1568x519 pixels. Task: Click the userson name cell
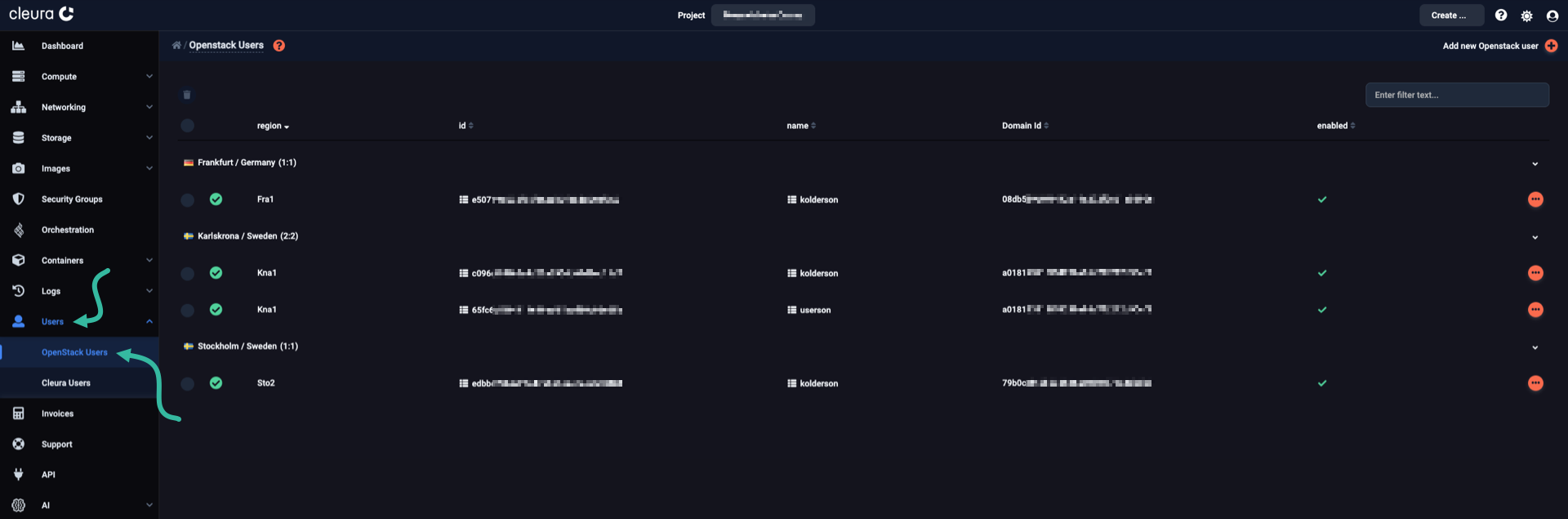[808, 310]
